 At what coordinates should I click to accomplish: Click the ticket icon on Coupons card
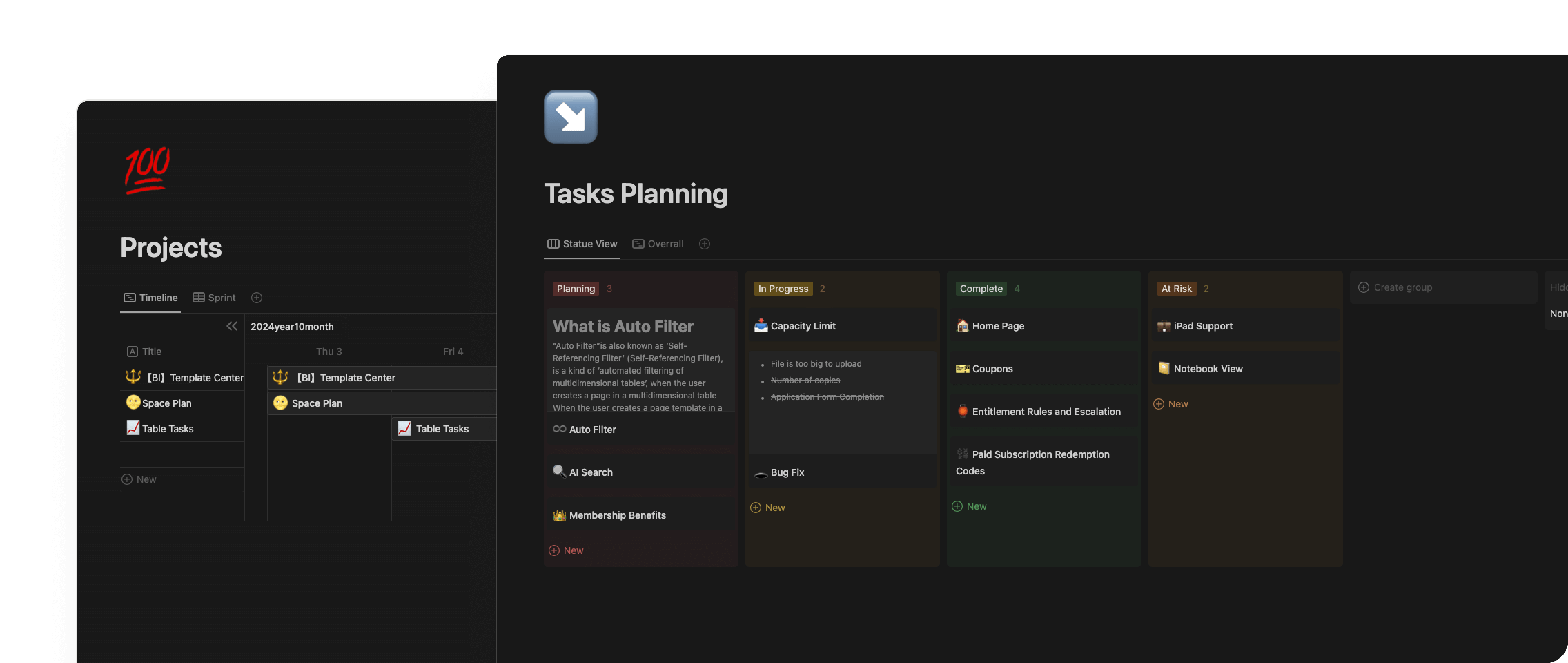click(x=962, y=369)
